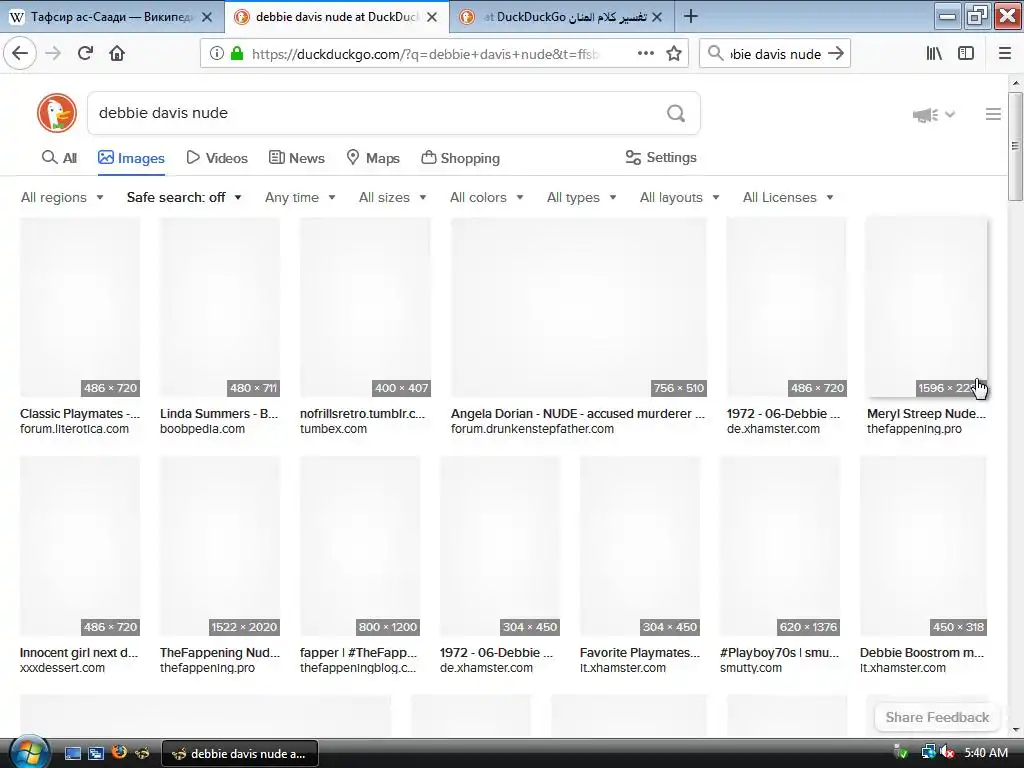Open the All colors dropdown
The width and height of the screenshot is (1024, 768).
[x=487, y=197]
